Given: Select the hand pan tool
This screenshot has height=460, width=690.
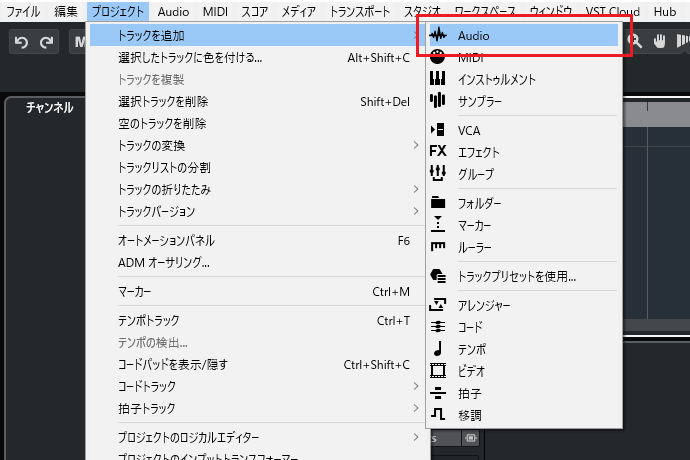Looking at the screenshot, I should (659, 41).
